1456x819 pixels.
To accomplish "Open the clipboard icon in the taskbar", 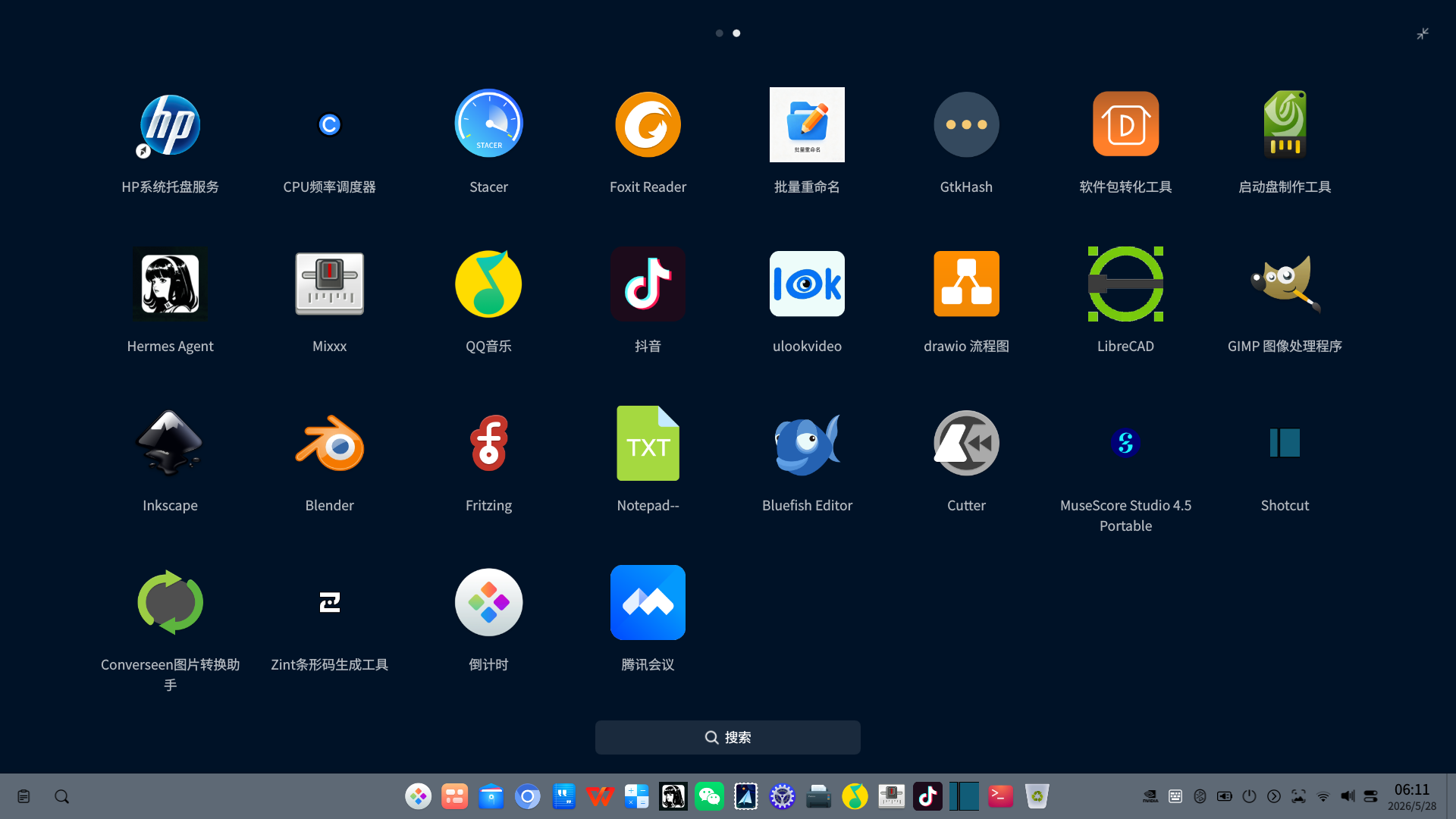I will click(x=24, y=796).
